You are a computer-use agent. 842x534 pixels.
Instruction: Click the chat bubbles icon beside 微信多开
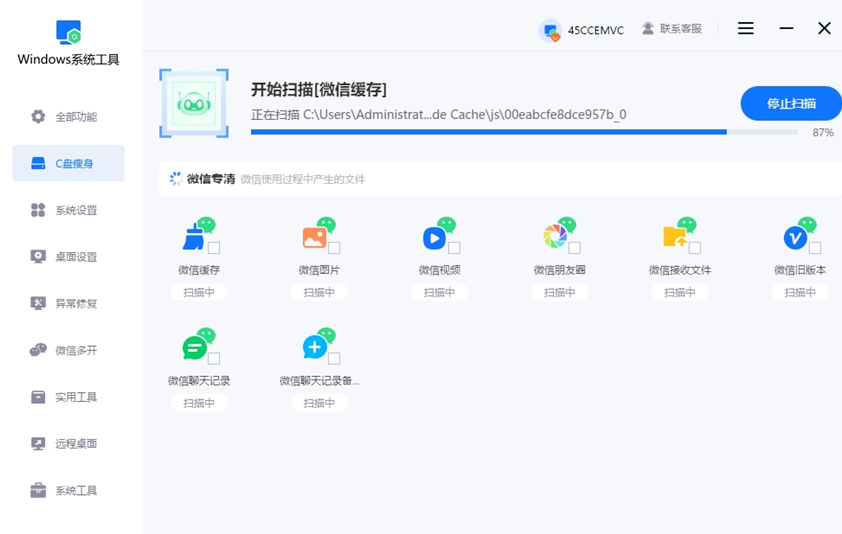[x=38, y=350]
